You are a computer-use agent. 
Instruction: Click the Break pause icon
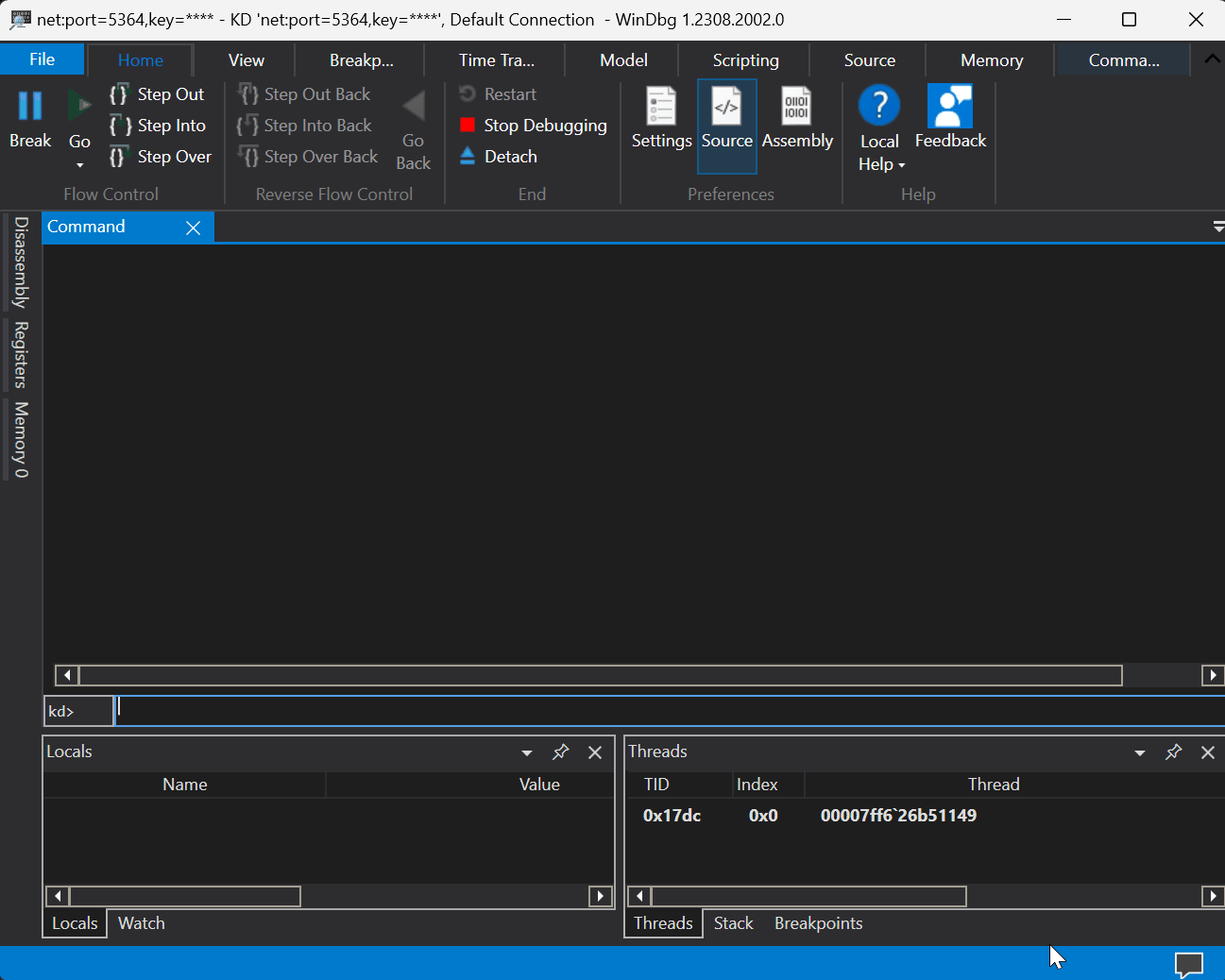30,106
